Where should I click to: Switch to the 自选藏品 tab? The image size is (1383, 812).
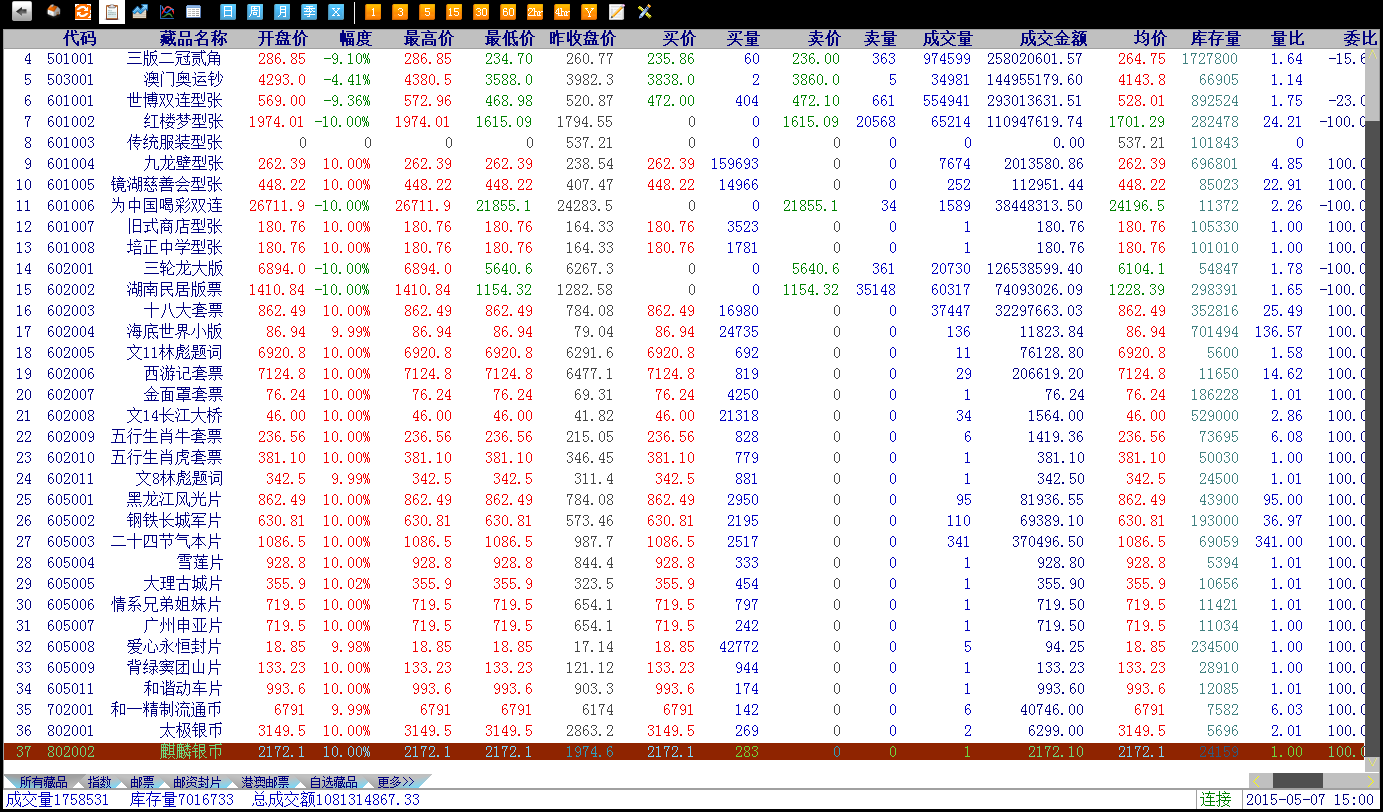pos(333,782)
